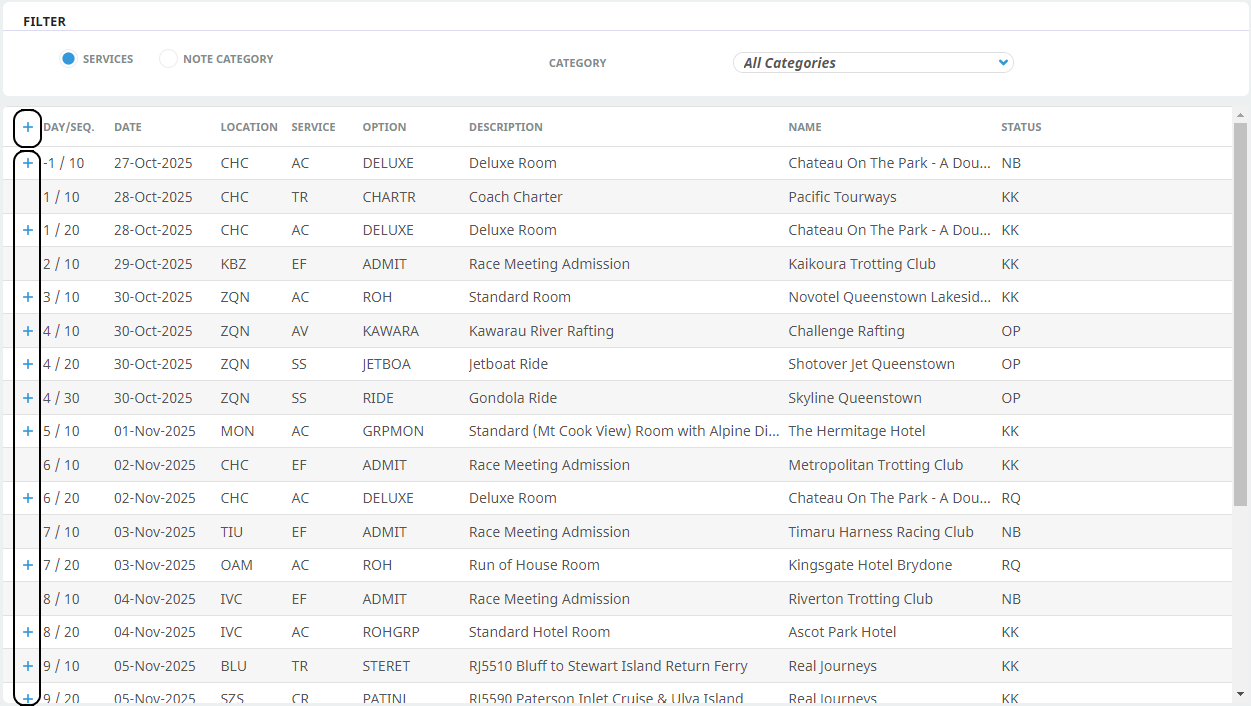Sort by the Status column header

[1021, 127]
